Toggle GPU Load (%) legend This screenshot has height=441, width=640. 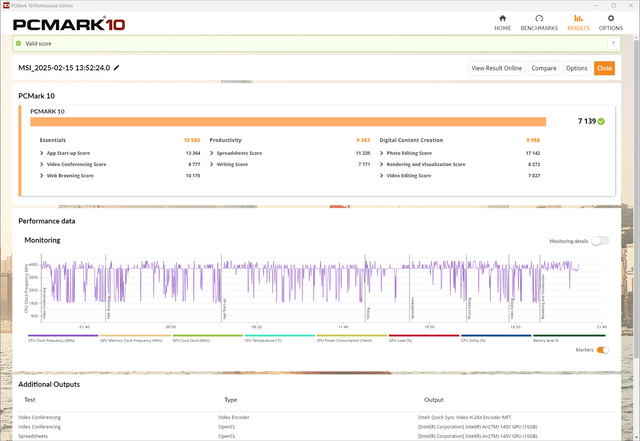424,339
